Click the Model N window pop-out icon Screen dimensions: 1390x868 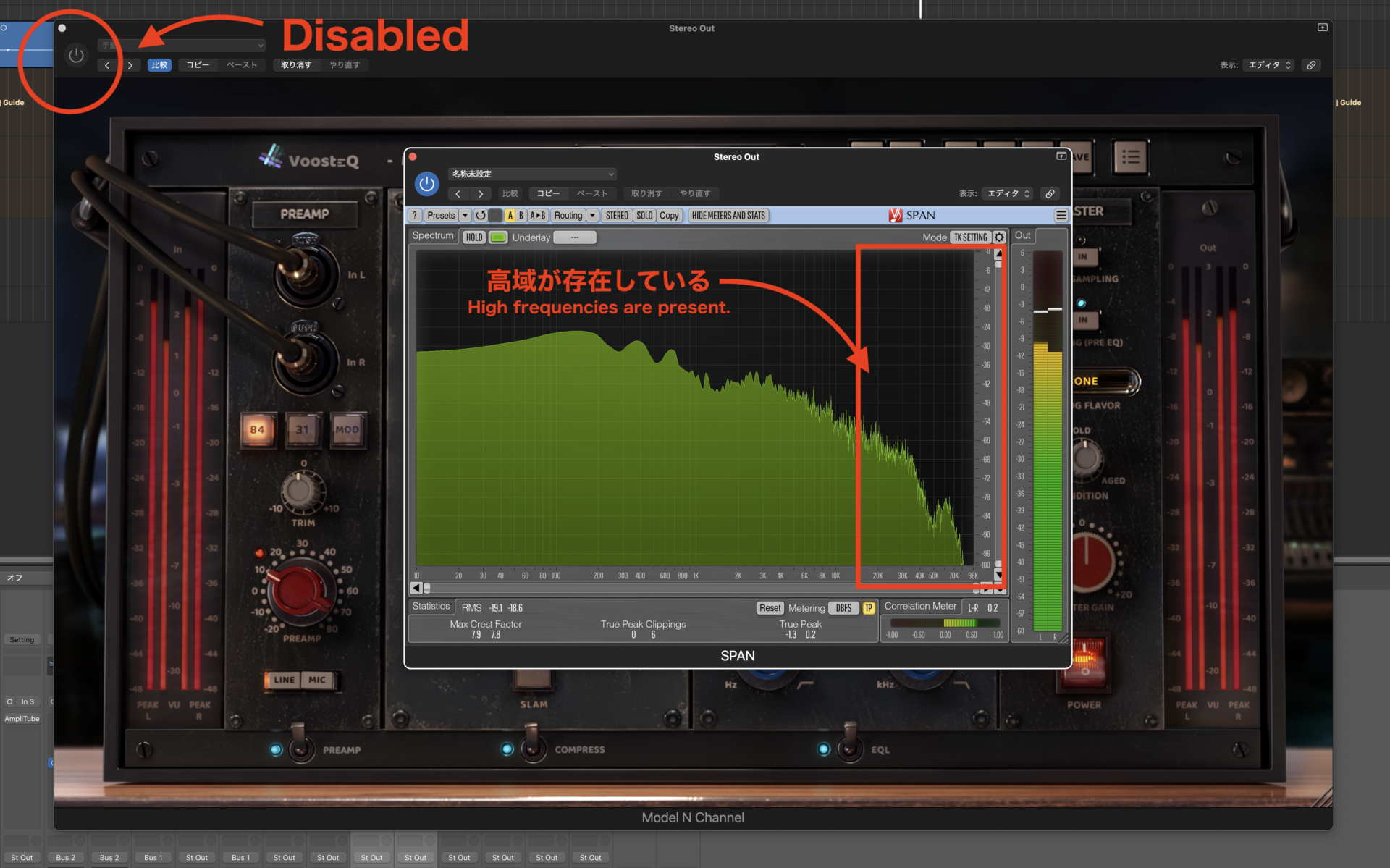tap(1323, 27)
